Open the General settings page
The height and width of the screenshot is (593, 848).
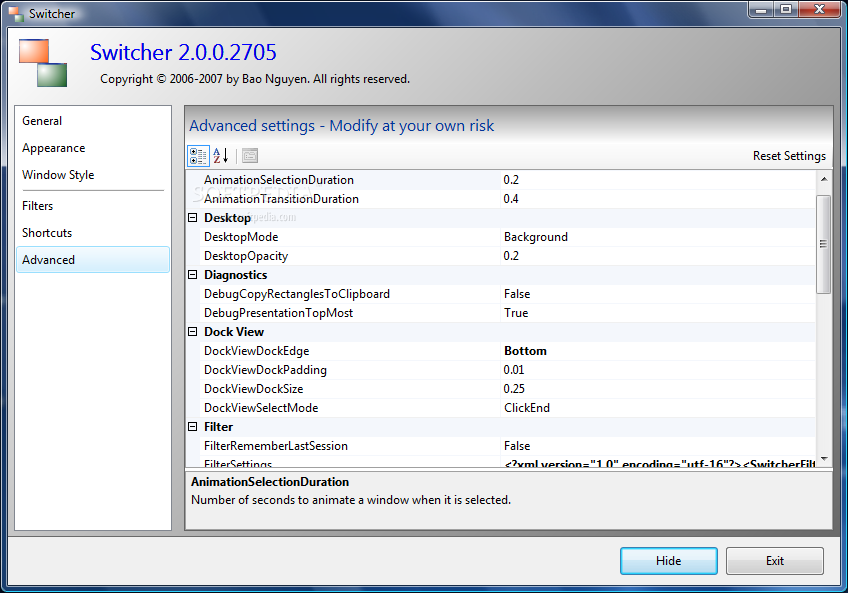[x=93, y=121]
